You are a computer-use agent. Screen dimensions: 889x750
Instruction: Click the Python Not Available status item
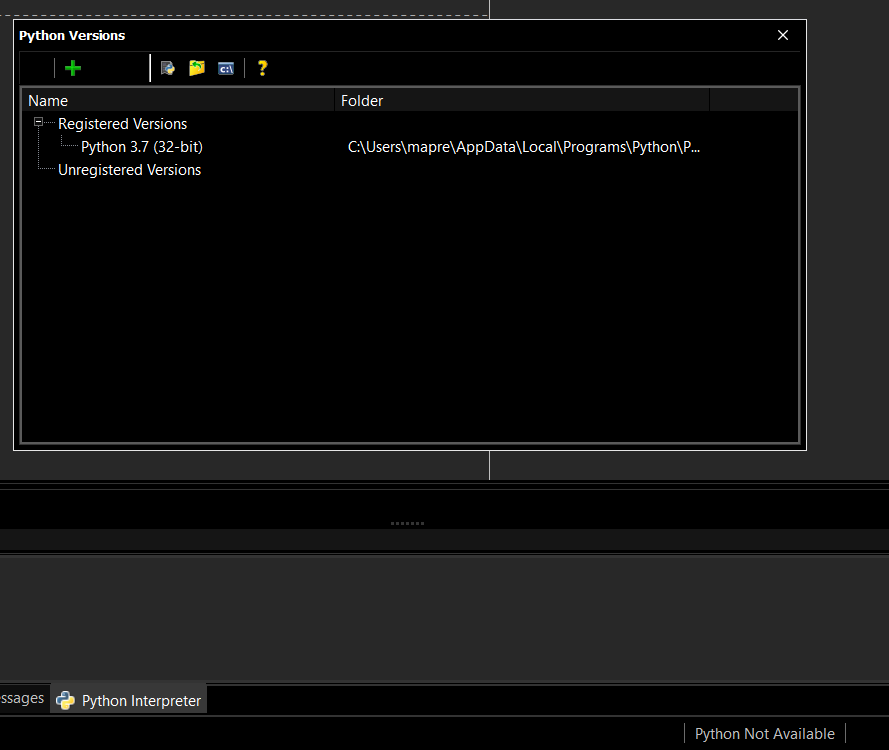(764, 733)
